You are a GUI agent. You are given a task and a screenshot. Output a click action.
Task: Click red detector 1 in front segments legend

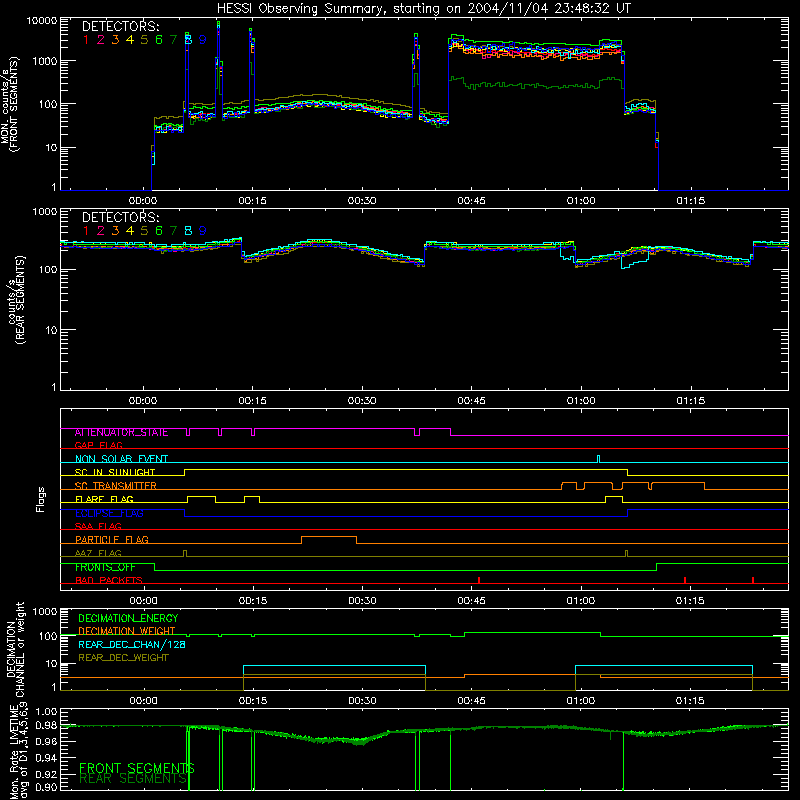86,40
